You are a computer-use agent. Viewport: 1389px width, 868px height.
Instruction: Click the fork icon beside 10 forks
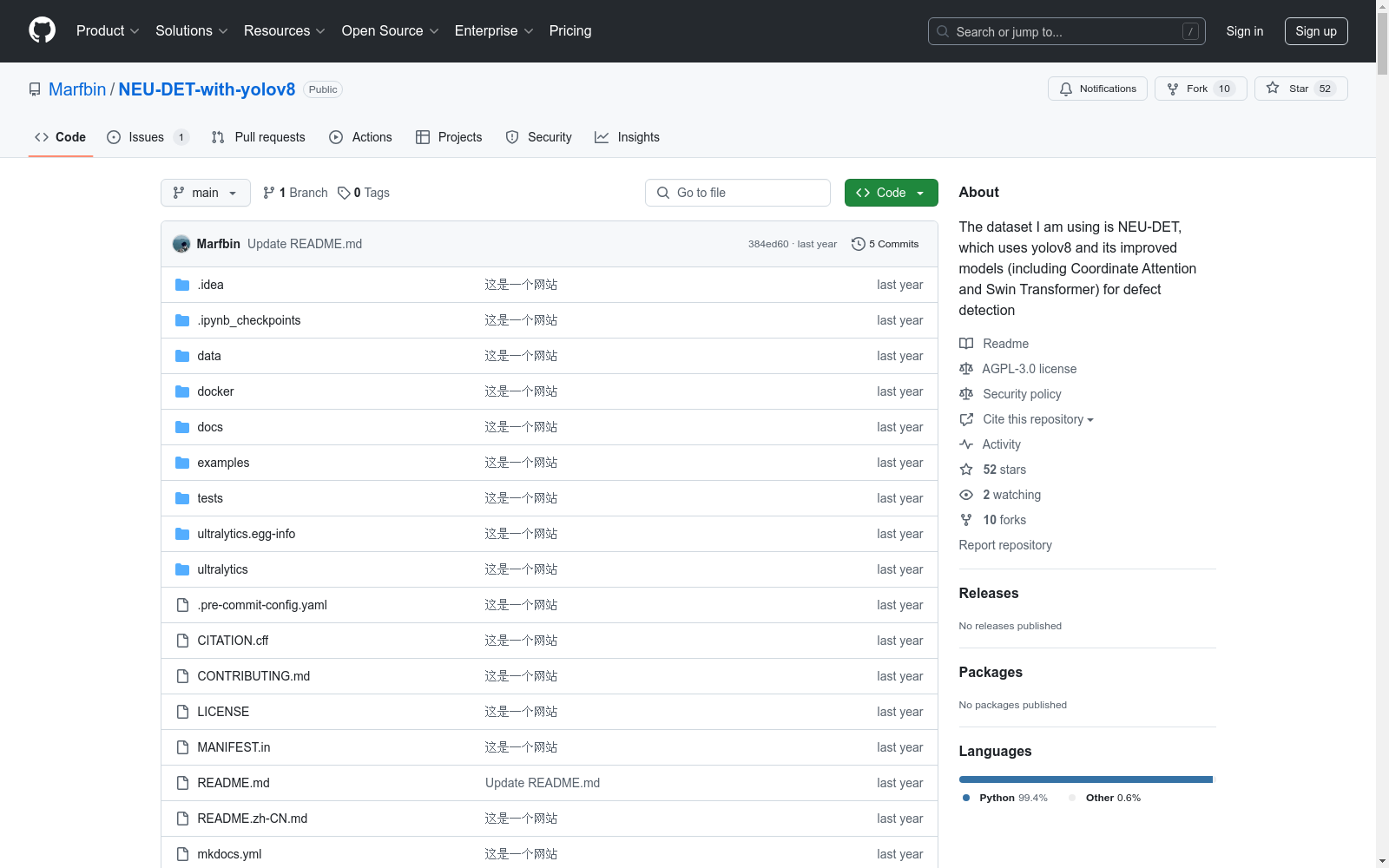[x=966, y=520]
